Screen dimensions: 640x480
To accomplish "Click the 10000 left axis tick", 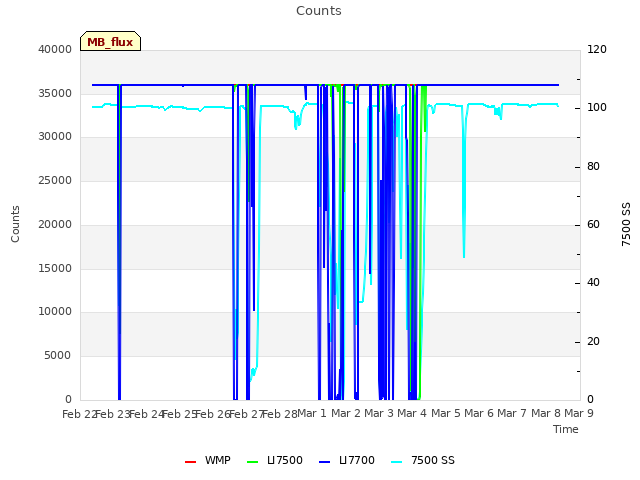I will (x=55, y=312).
